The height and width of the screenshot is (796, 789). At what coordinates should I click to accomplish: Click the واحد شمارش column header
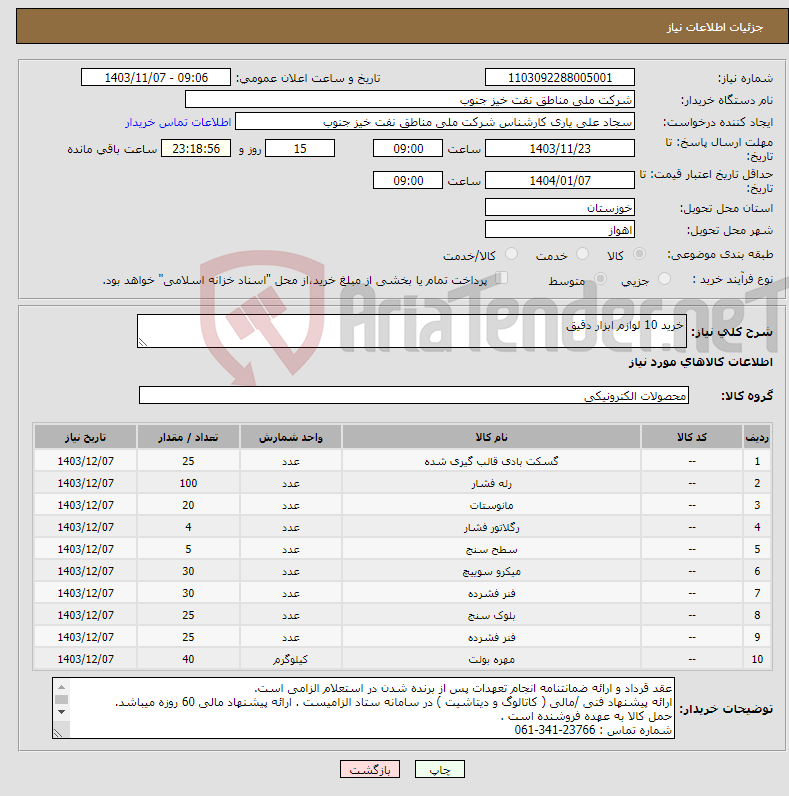(x=290, y=437)
